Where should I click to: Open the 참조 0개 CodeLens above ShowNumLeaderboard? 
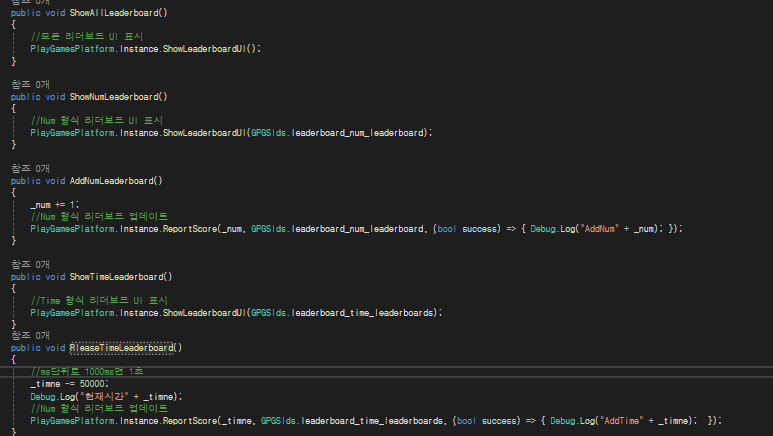(30, 84)
